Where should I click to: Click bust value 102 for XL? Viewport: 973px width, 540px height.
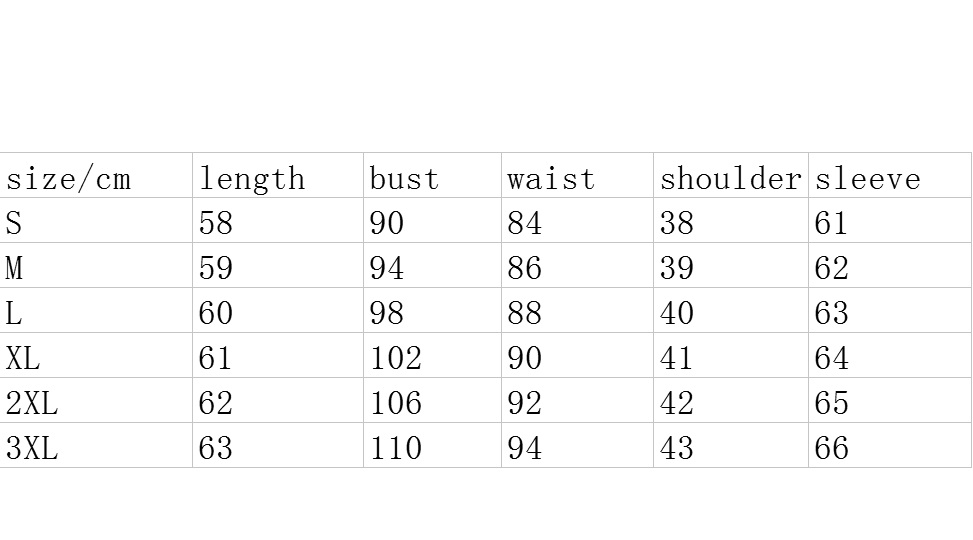(396, 358)
